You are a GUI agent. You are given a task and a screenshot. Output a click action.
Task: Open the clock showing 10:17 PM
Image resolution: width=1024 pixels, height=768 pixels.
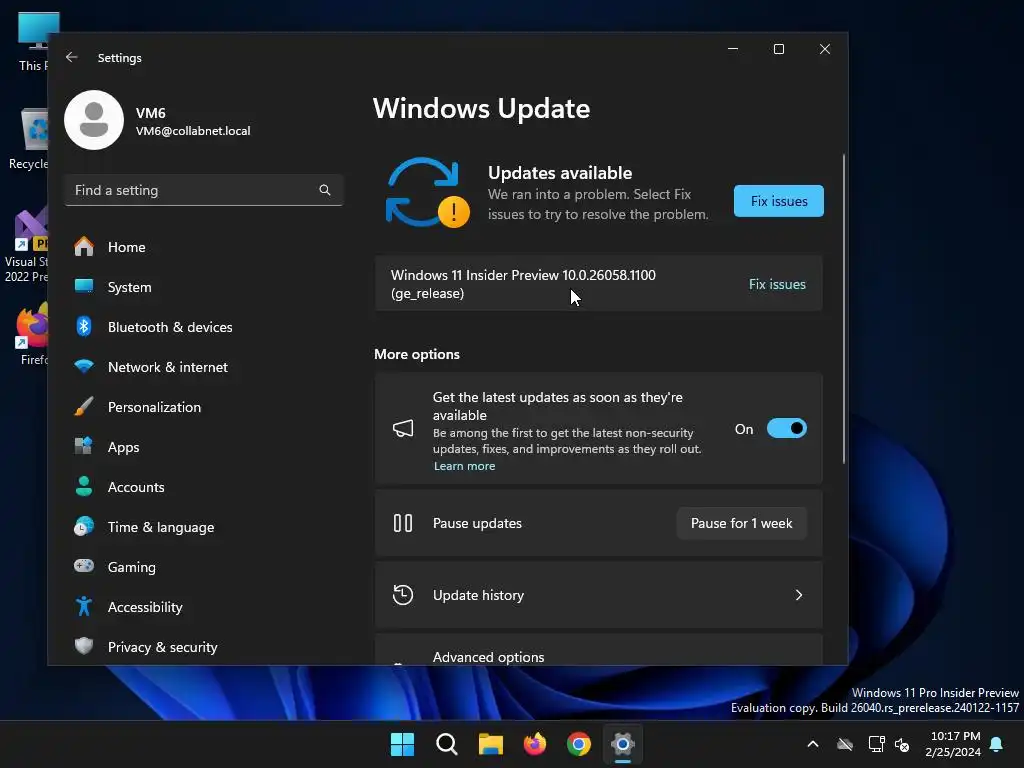click(953, 744)
